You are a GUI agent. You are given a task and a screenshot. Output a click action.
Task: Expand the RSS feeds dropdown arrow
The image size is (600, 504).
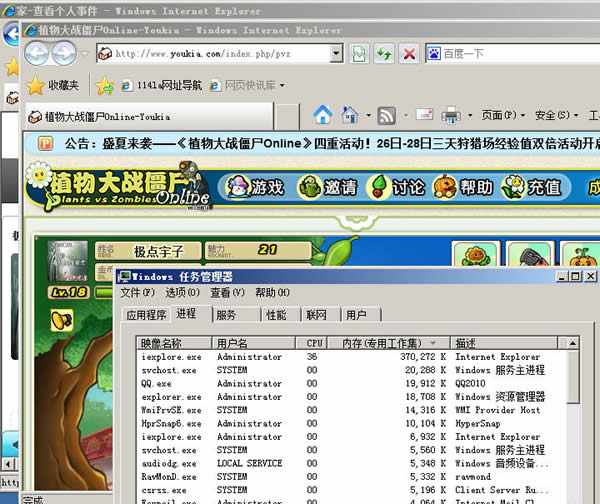point(406,115)
